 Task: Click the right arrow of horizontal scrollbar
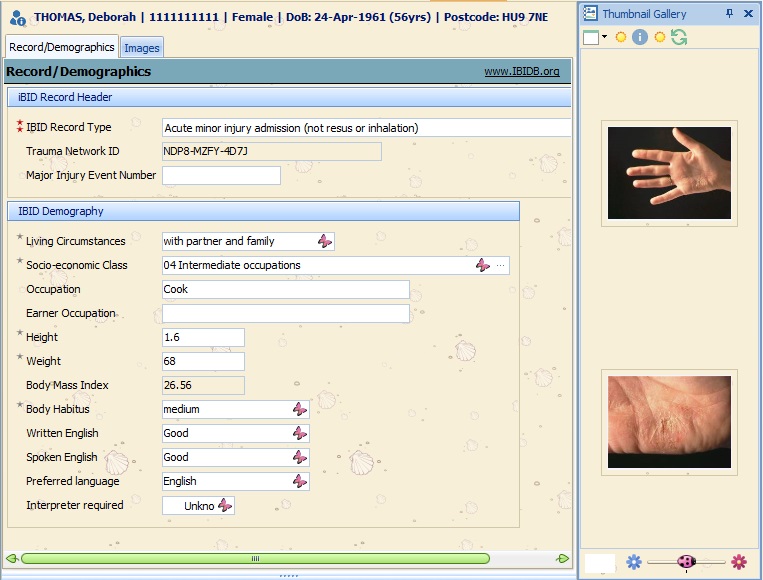[x=563, y=558]
